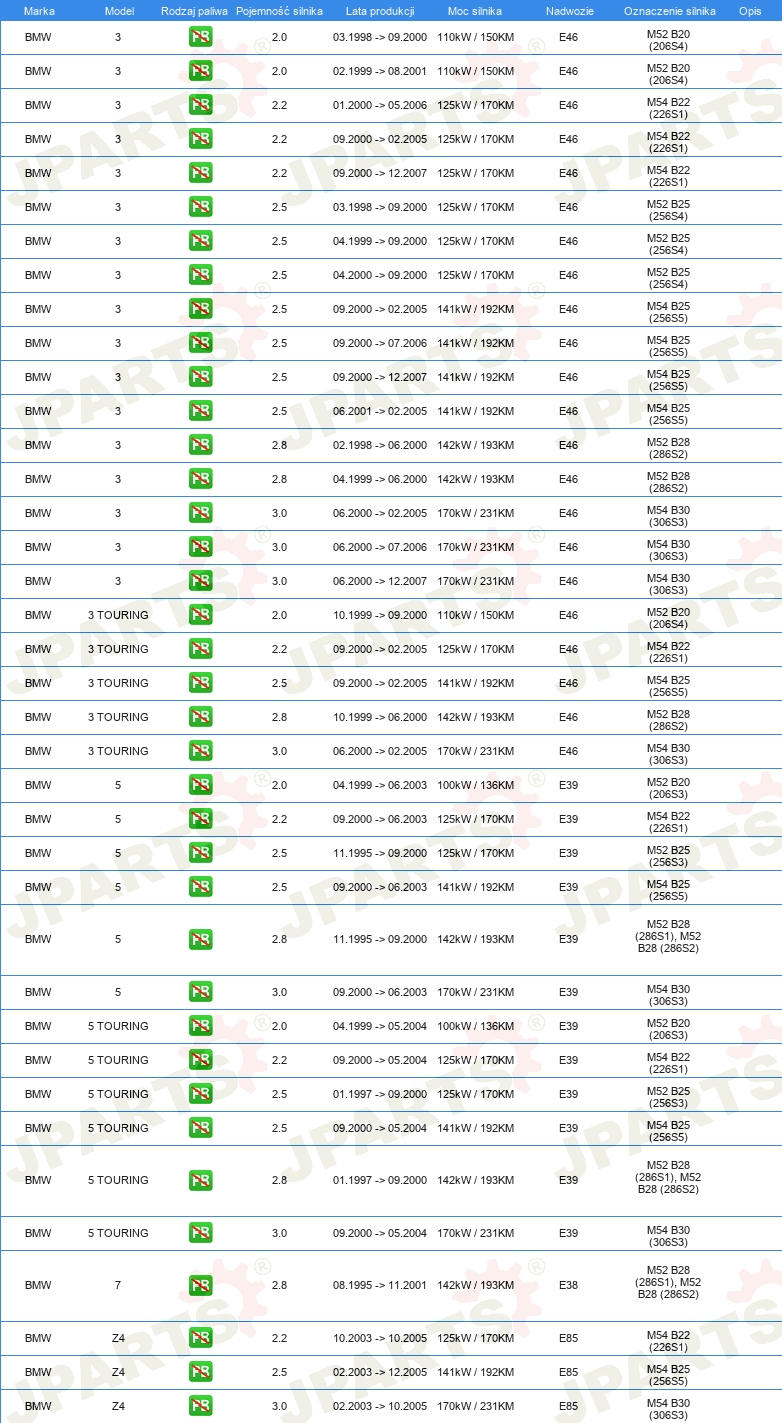Screen dimensions: 782x1423
Task: Click fuel icon for 5 Touring 3.0 row
Action: [200, 1233]
